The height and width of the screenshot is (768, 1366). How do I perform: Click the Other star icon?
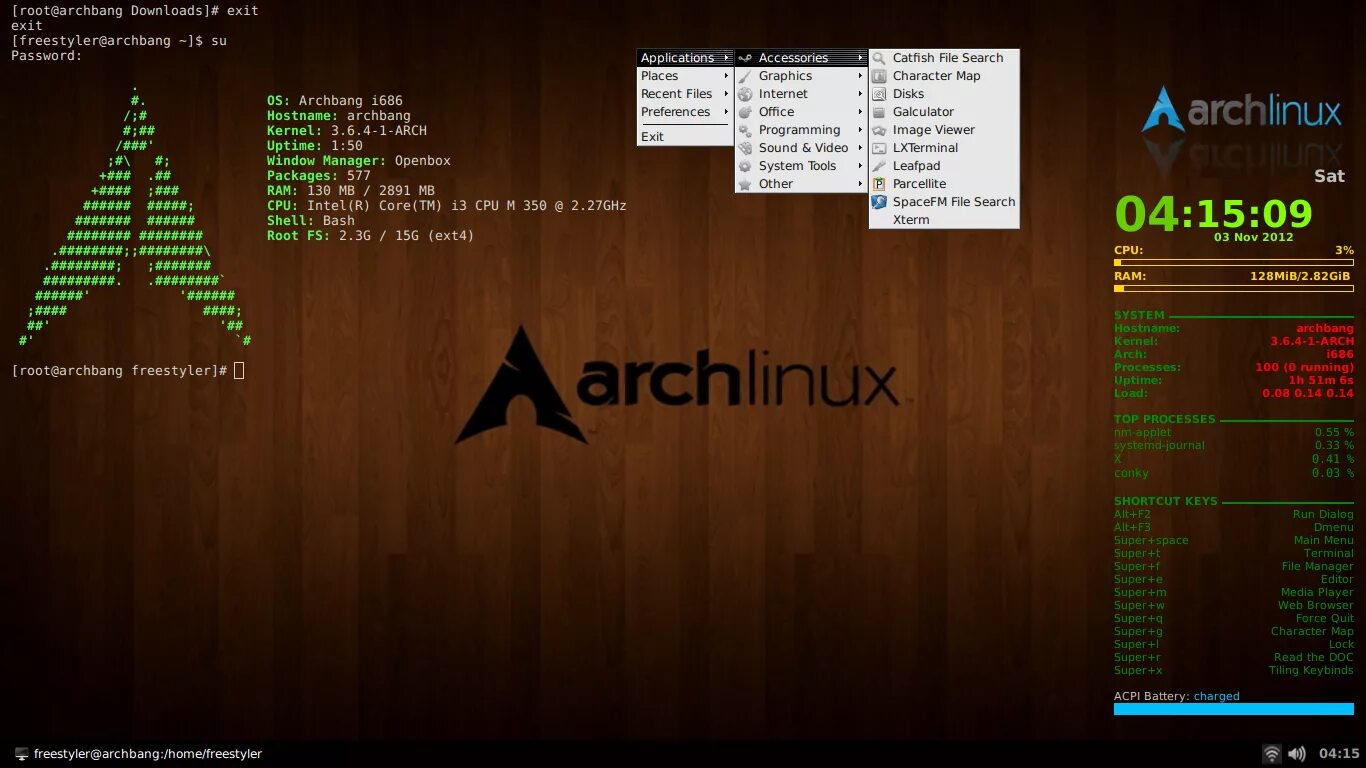coord(745,184)
